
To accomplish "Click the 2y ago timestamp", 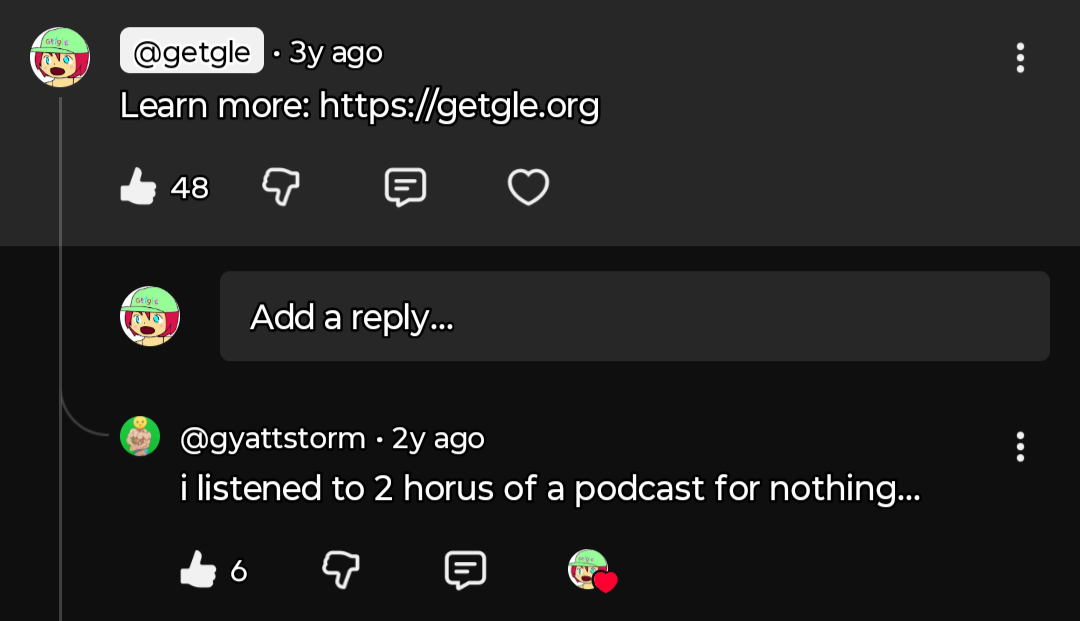I will pyautogui.click(x=438, y=438).
